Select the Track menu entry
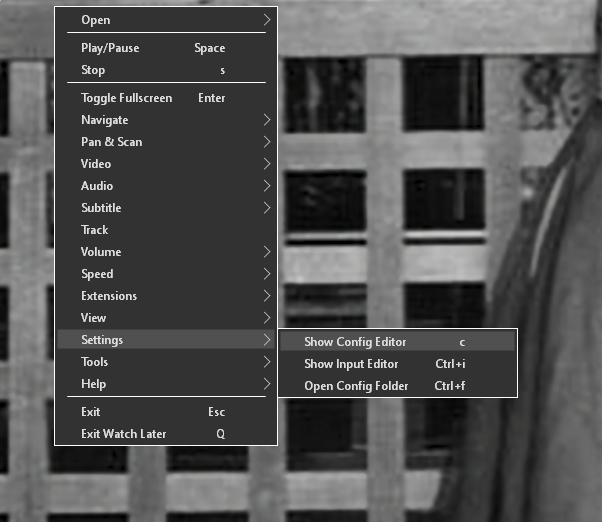 [x=166, y=230]
